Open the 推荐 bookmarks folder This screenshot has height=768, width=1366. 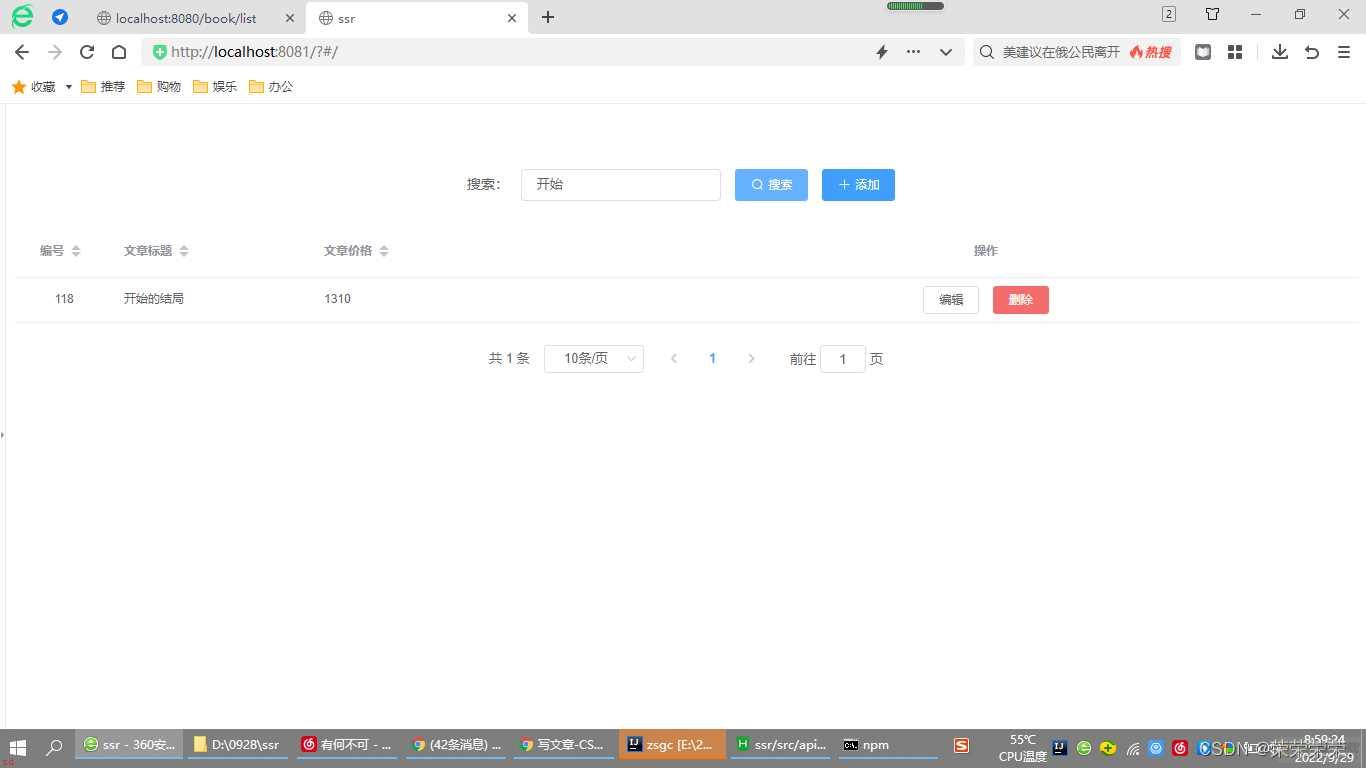103,87
